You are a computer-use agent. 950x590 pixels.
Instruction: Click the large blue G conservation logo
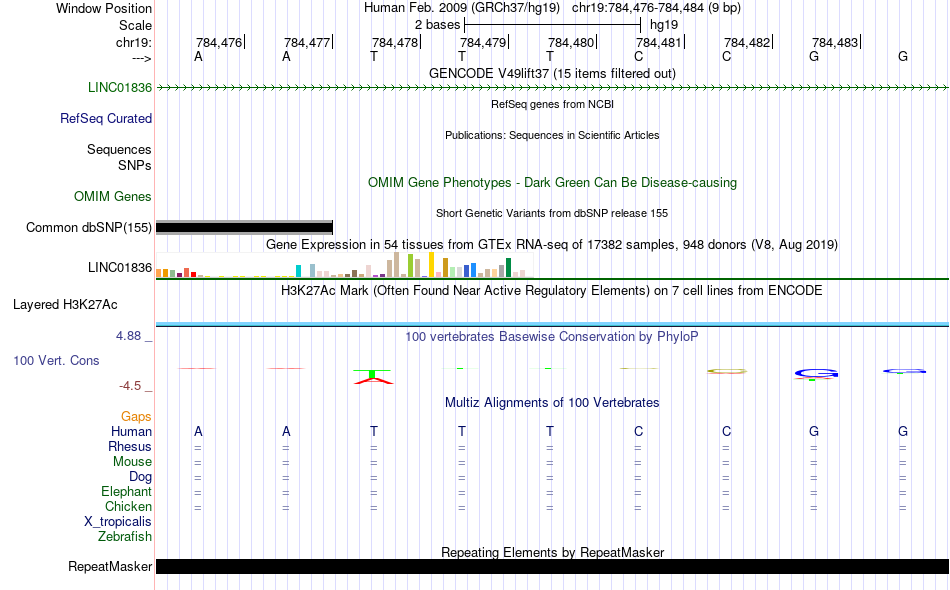click(815, 374)
